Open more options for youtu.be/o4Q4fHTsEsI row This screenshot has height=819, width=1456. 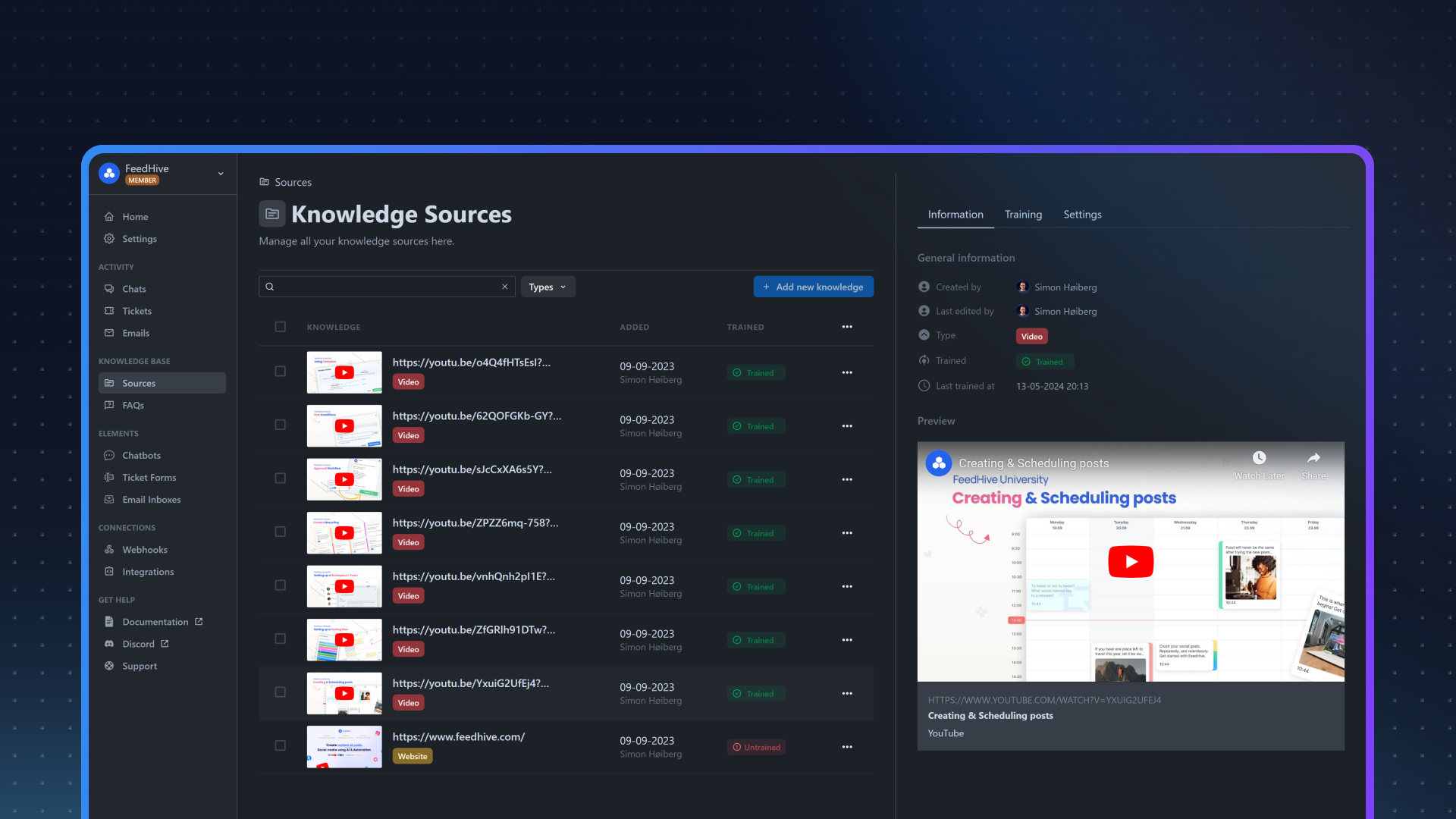tap(847, 372)
